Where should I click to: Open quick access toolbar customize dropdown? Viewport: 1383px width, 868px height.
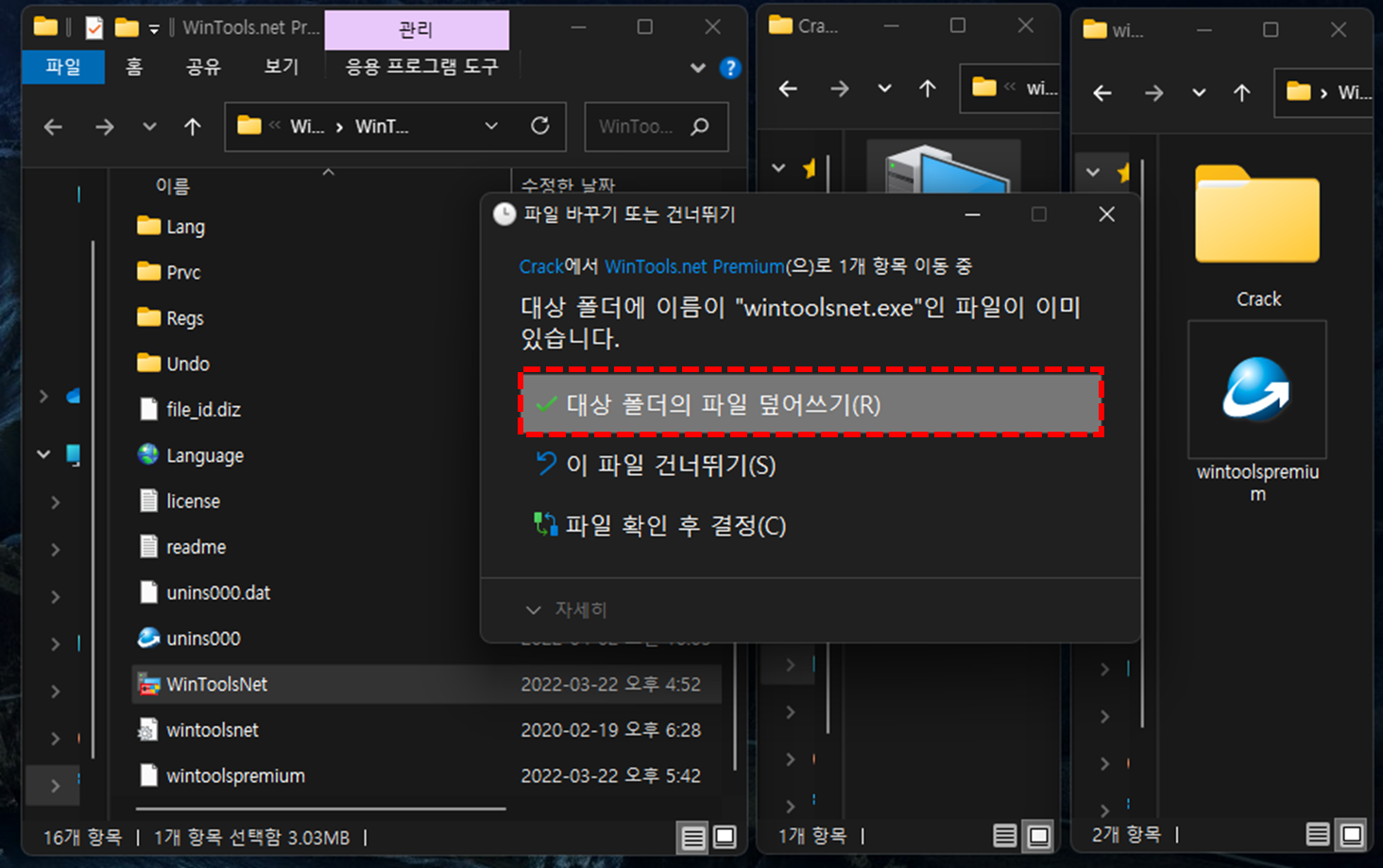154,28
